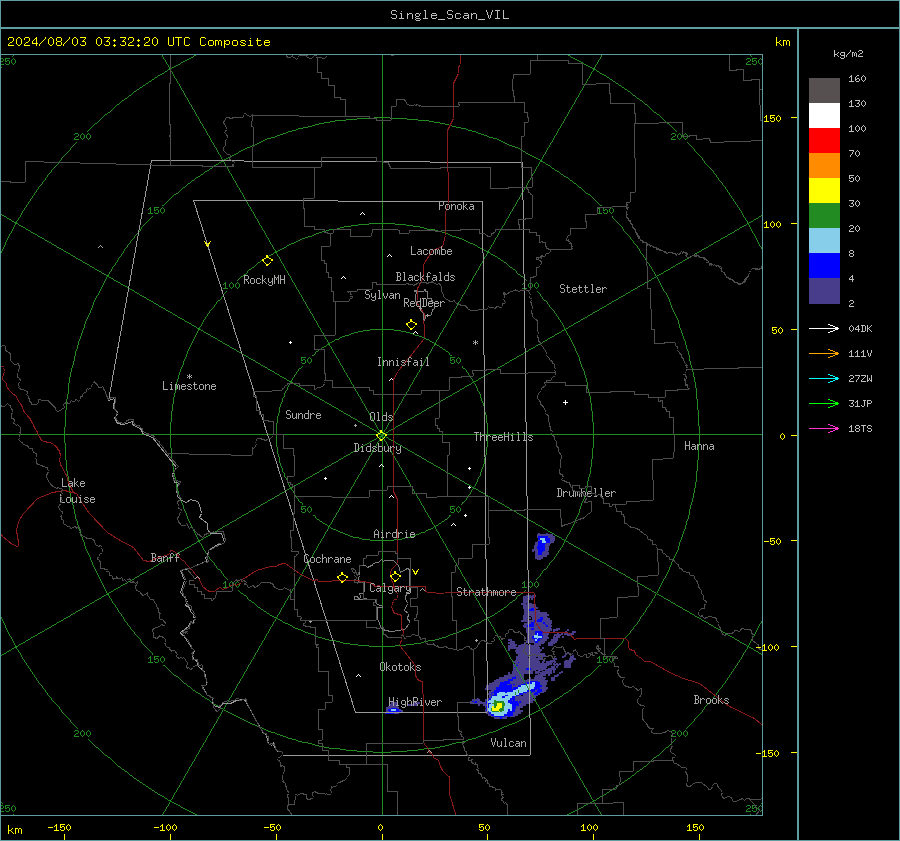Viewport: 900px width, 841px height.
Task: Click the Stettler town label
Action: pos(583,289)
